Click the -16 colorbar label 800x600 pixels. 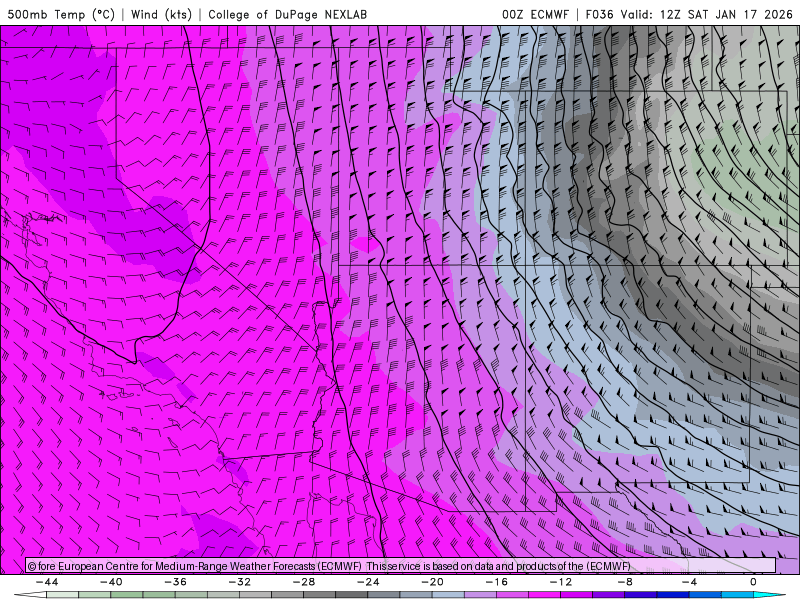click(x=497, y=582)
